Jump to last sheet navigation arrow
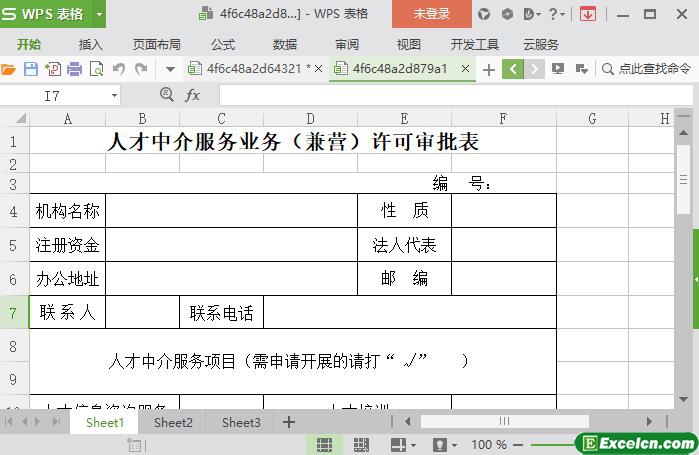 57,422
